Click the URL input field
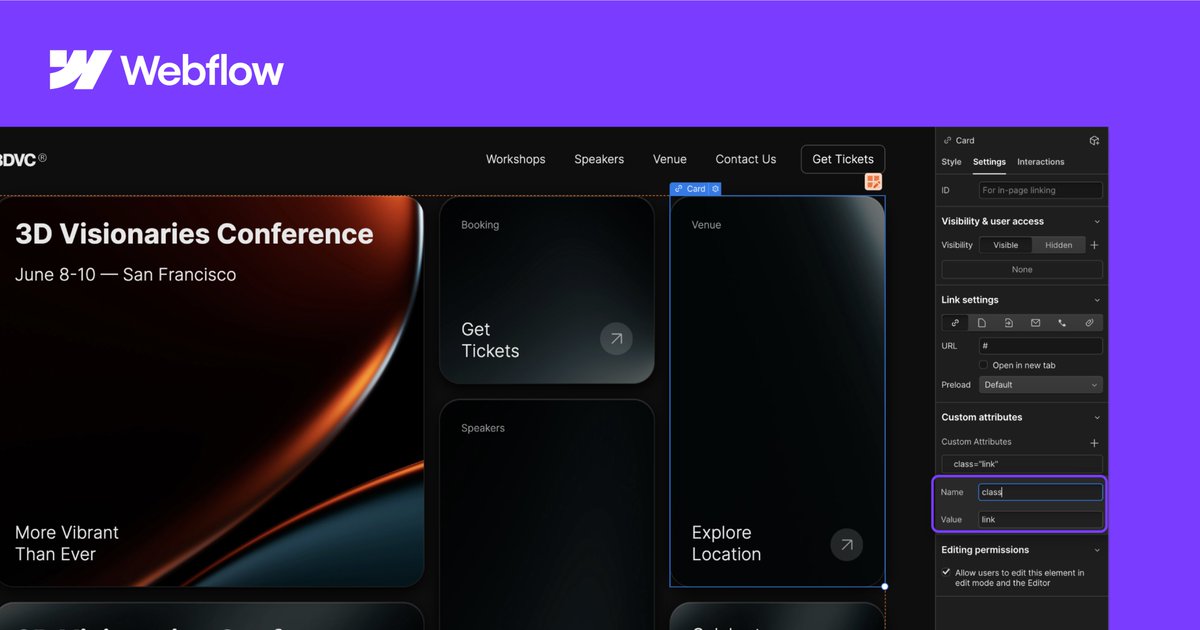Viewport: 1200px width, 630px height. click(1040, 346)
